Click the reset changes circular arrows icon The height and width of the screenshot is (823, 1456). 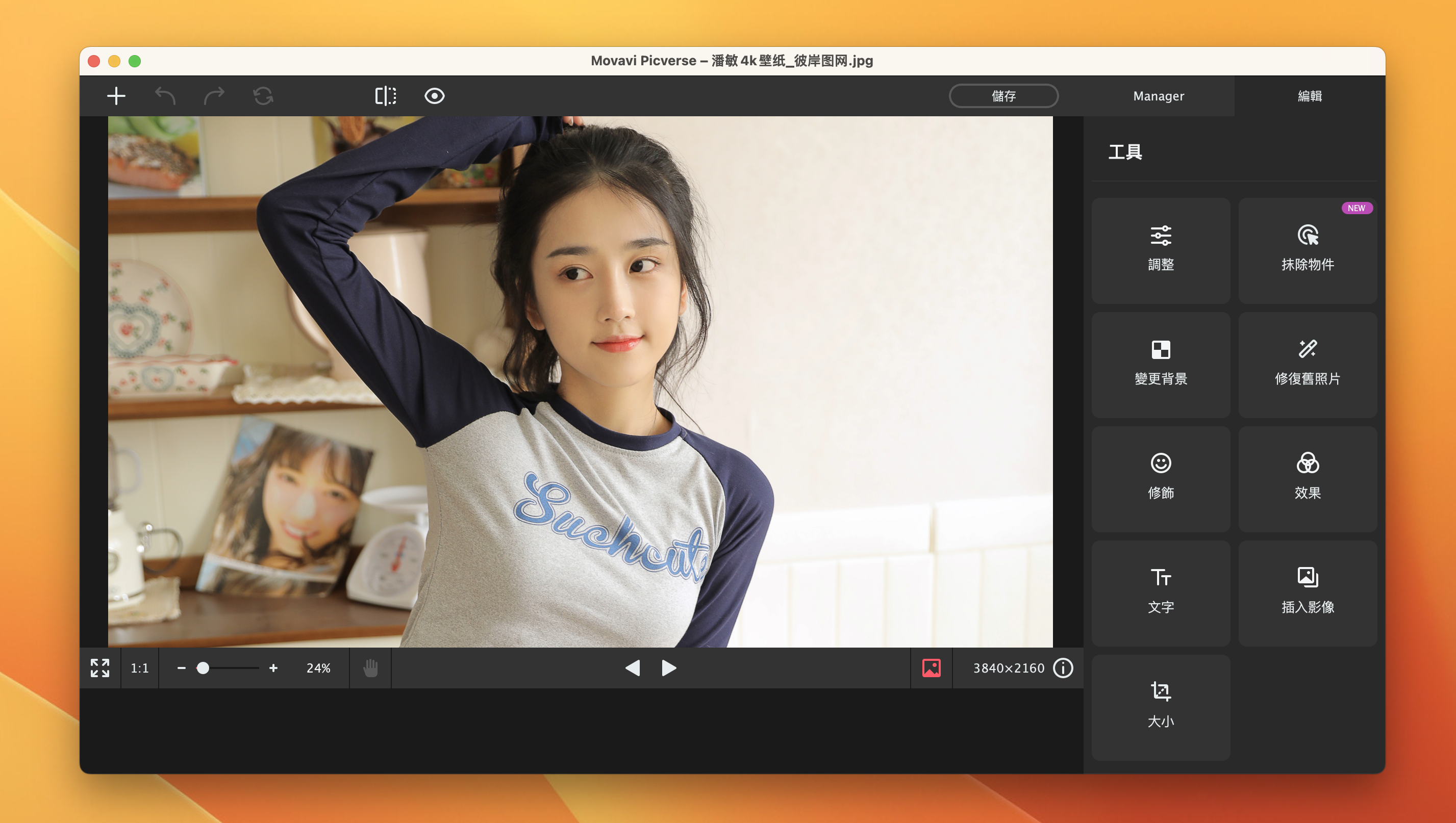[x=263, y=96]
